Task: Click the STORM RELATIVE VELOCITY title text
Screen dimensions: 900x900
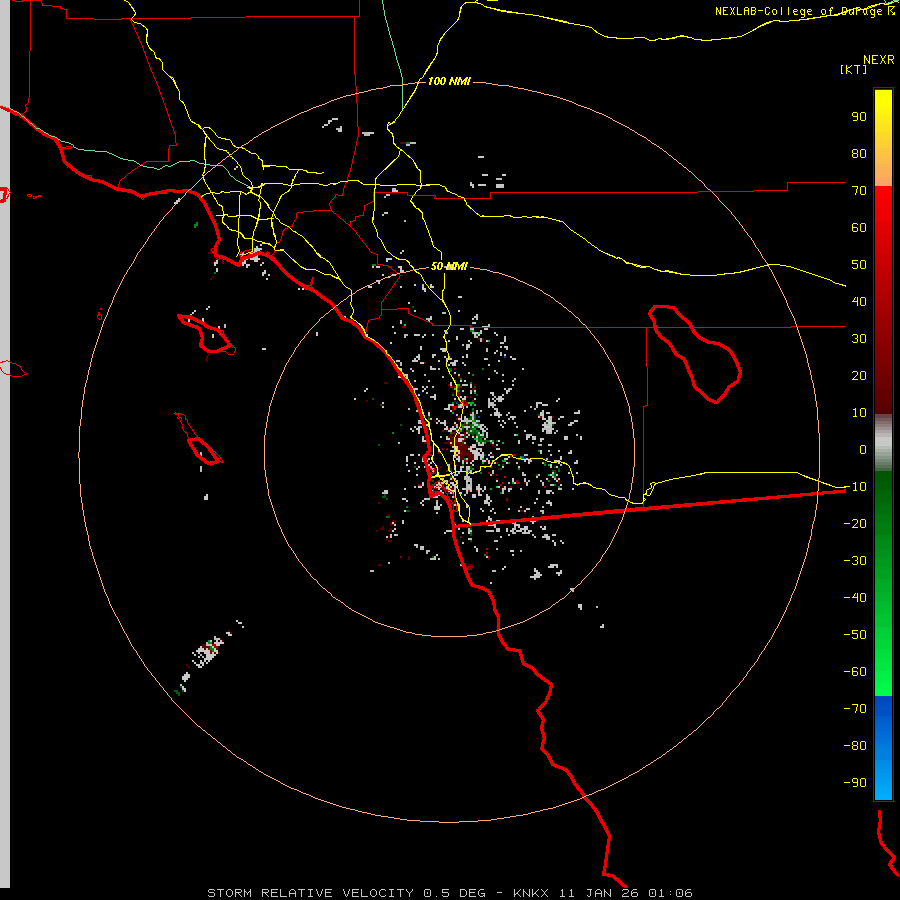Action: point(310,893)
